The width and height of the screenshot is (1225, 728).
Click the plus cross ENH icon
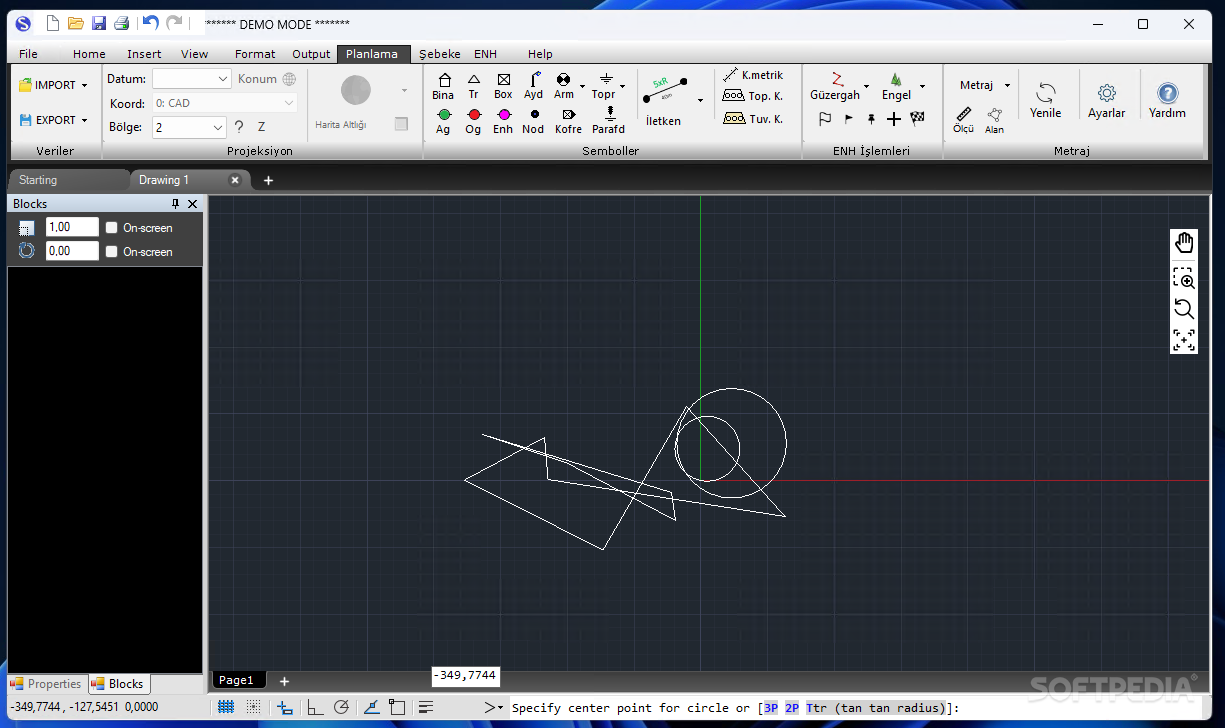[894, 119]
